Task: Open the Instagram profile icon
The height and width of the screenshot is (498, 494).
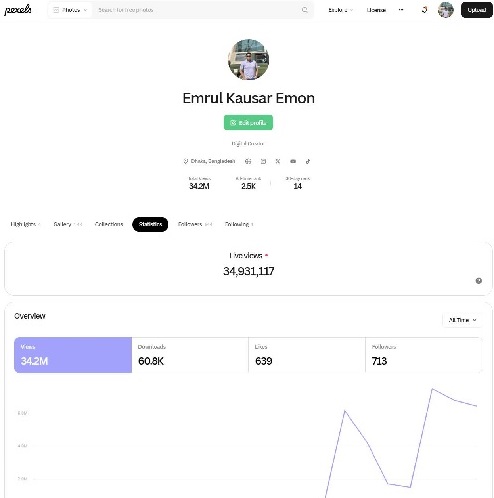Action: [263, 161]
